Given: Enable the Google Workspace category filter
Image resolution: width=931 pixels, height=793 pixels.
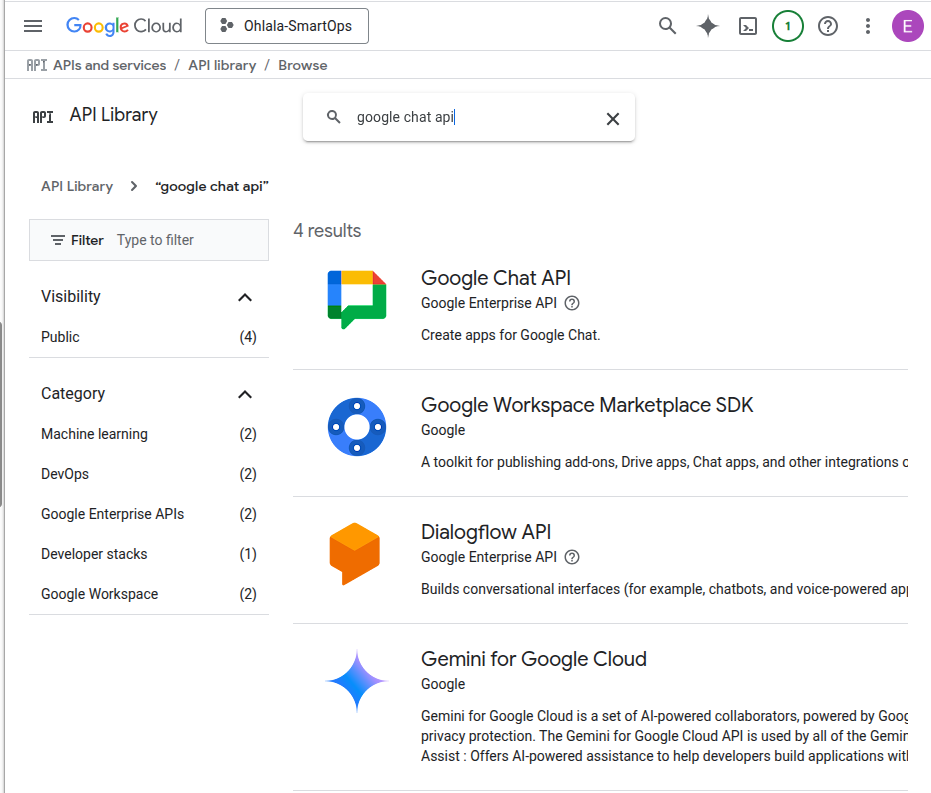Looking at the screenshot, I should coord(99,594).
